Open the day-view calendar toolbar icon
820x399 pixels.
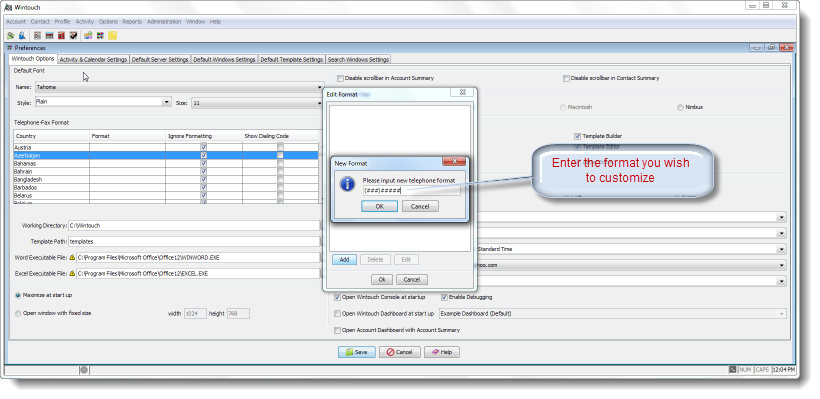pyautogui.click(x=38, y=36)
